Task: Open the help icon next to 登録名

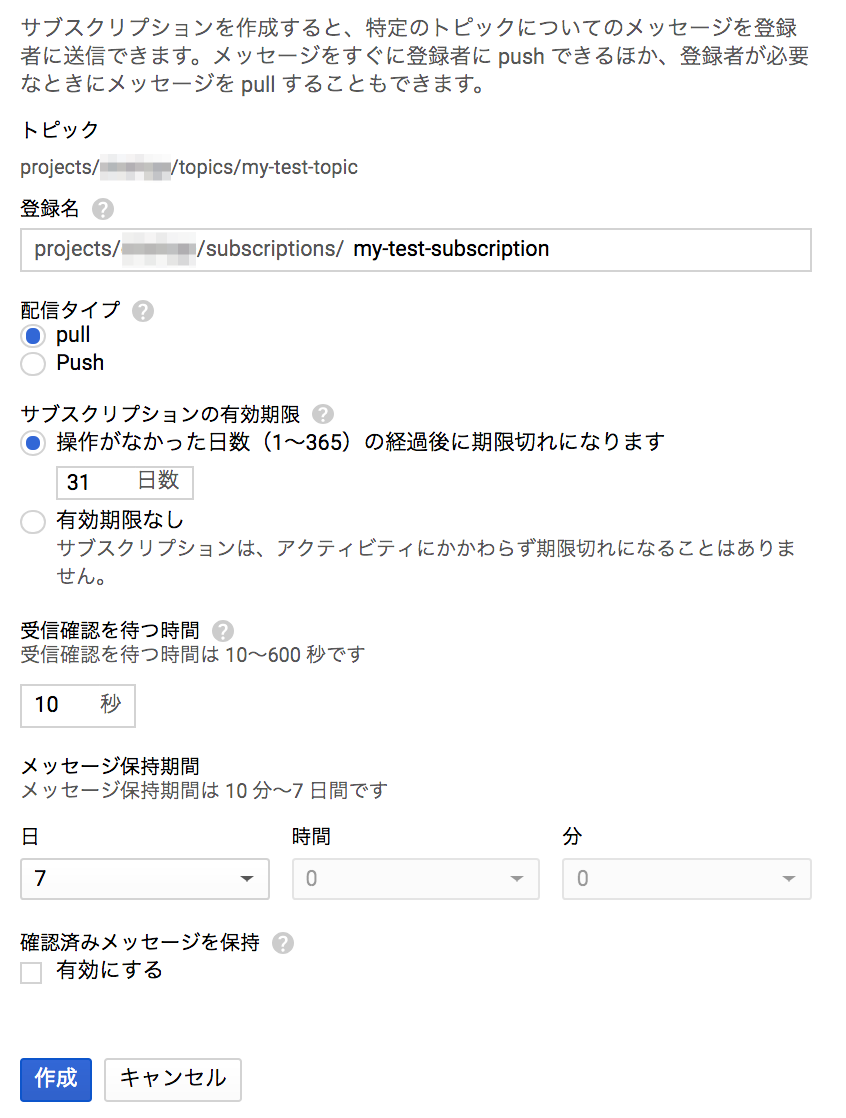Action: click(x=105, y=209)
